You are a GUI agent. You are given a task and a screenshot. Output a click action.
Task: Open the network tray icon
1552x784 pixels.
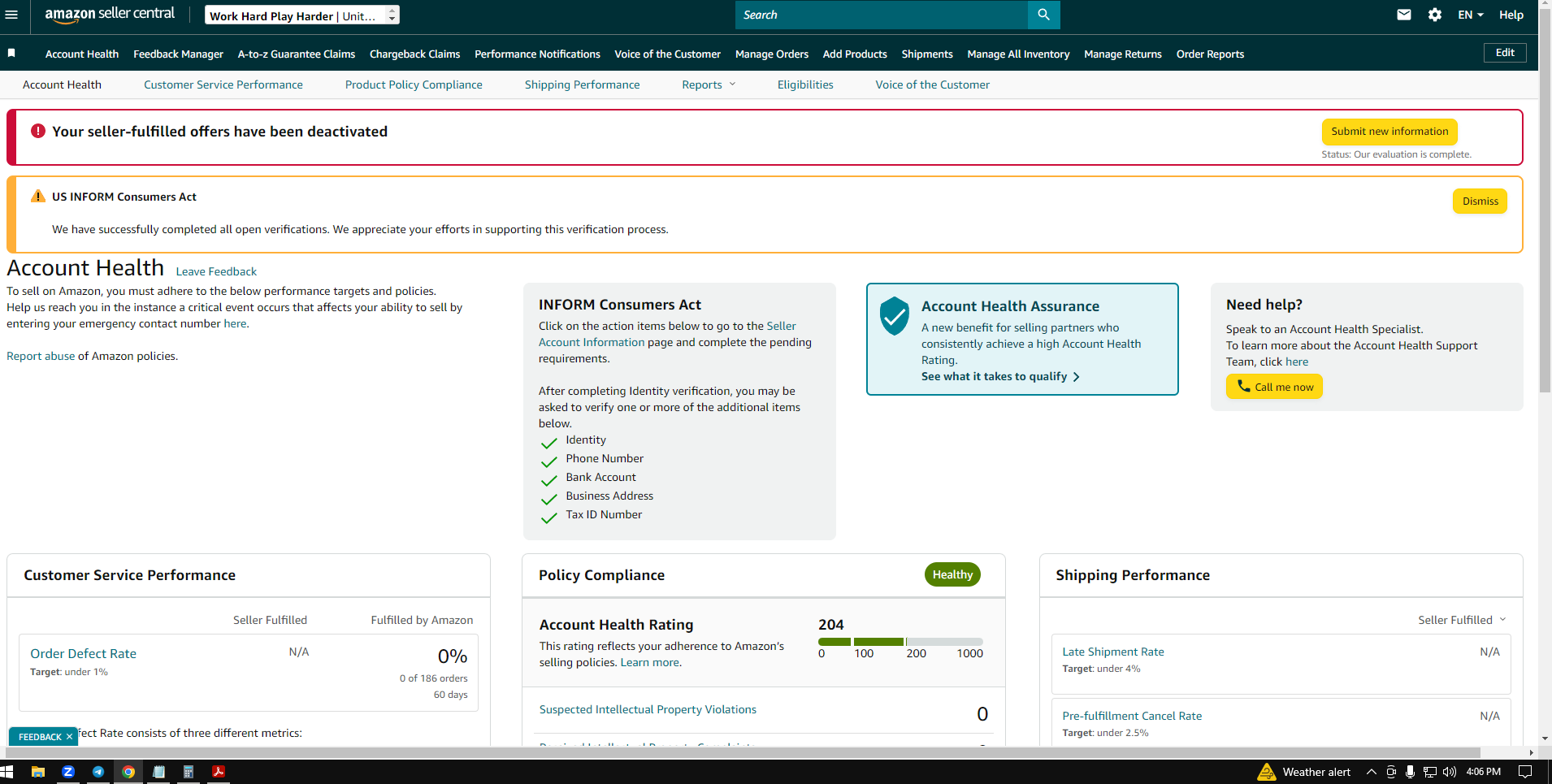coord(1430,772)
